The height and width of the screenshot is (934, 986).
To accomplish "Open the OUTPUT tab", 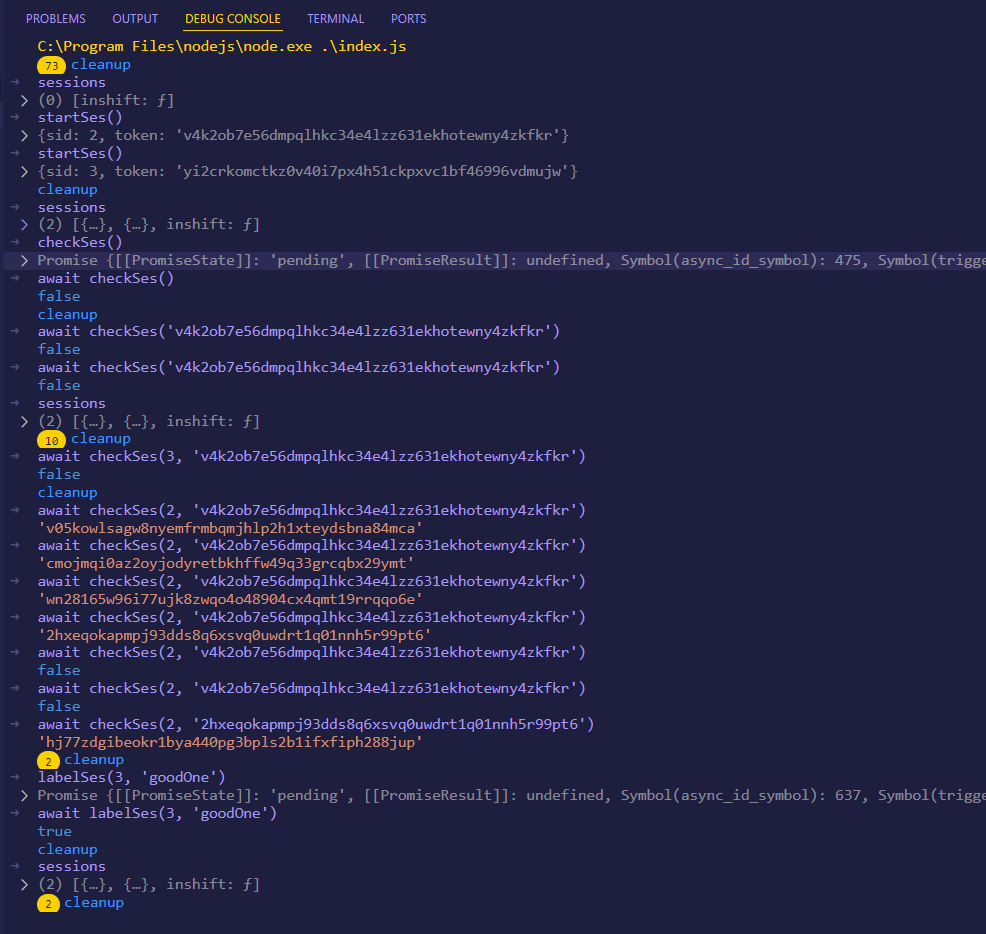I will 135,19.
